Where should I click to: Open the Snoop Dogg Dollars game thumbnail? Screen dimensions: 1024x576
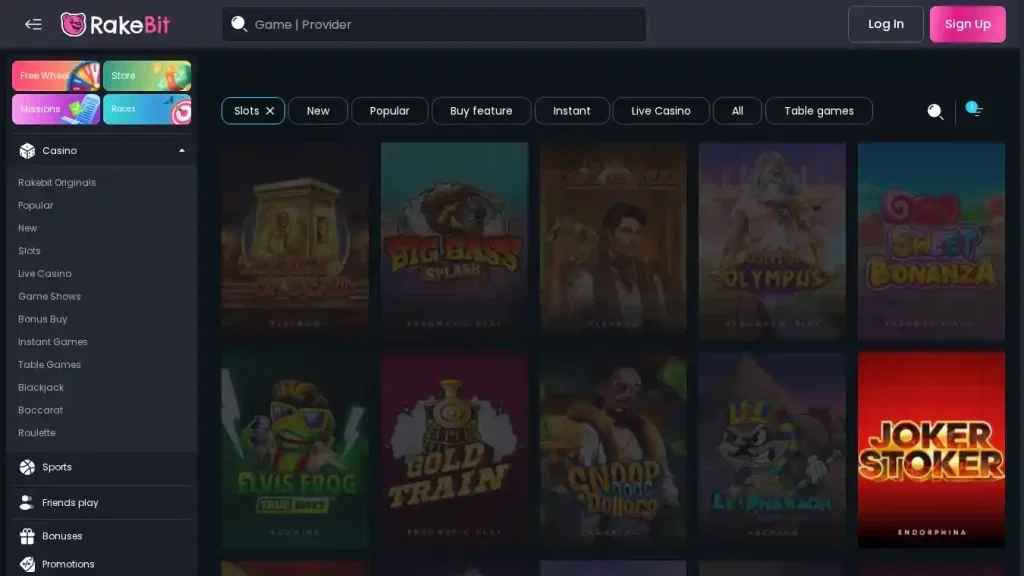[613, 450]
